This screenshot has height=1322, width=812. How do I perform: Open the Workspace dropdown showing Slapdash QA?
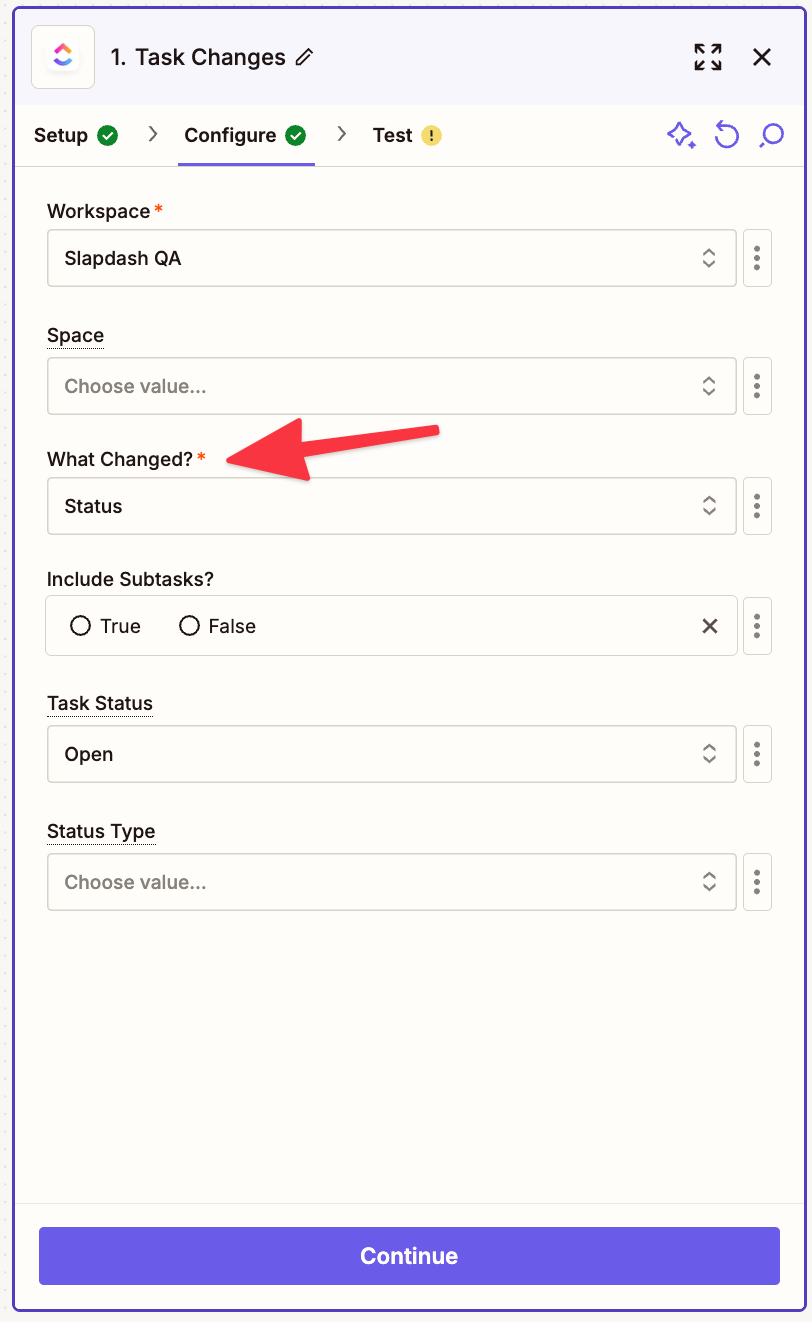(392, 258)
